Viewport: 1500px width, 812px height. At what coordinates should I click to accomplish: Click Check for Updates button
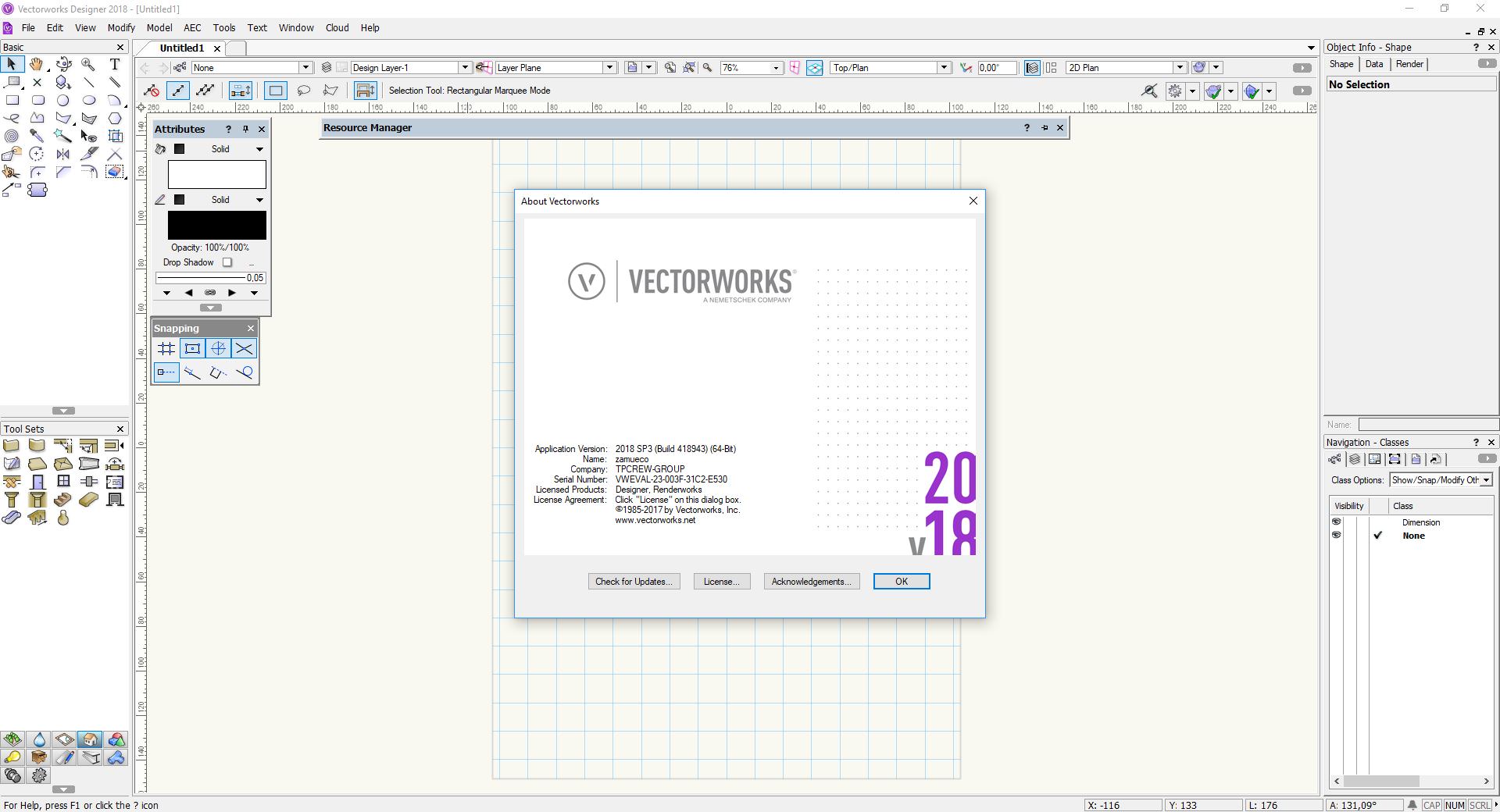(634, 582)
